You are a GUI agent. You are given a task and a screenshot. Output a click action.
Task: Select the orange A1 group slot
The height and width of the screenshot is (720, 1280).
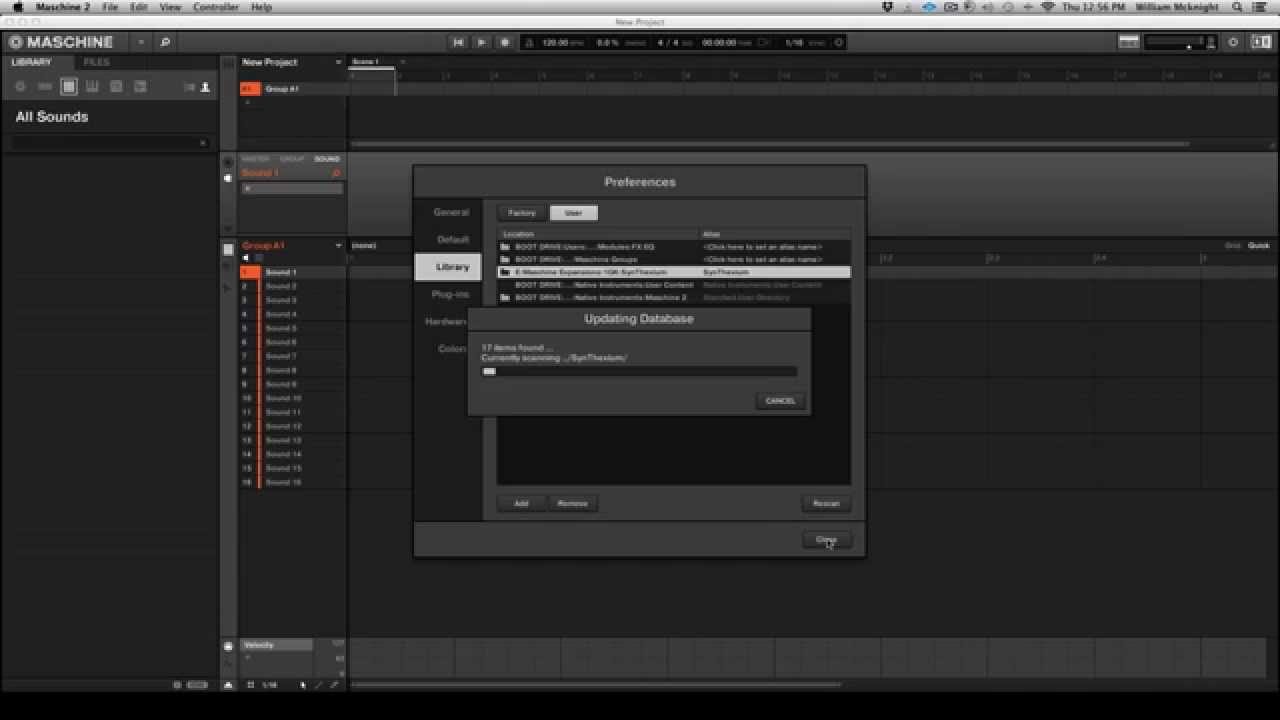coord(250,88)
